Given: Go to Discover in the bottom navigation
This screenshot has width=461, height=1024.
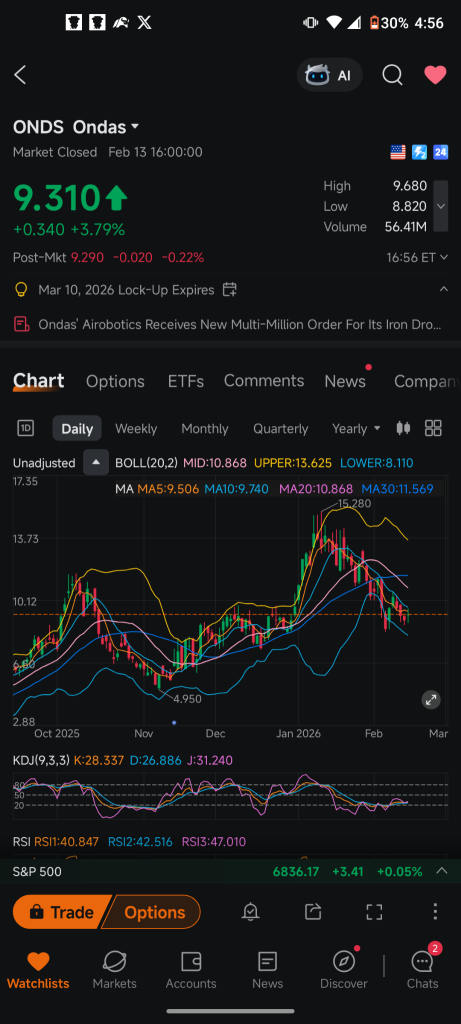Looking at the screenshot, I should [343, 970].
